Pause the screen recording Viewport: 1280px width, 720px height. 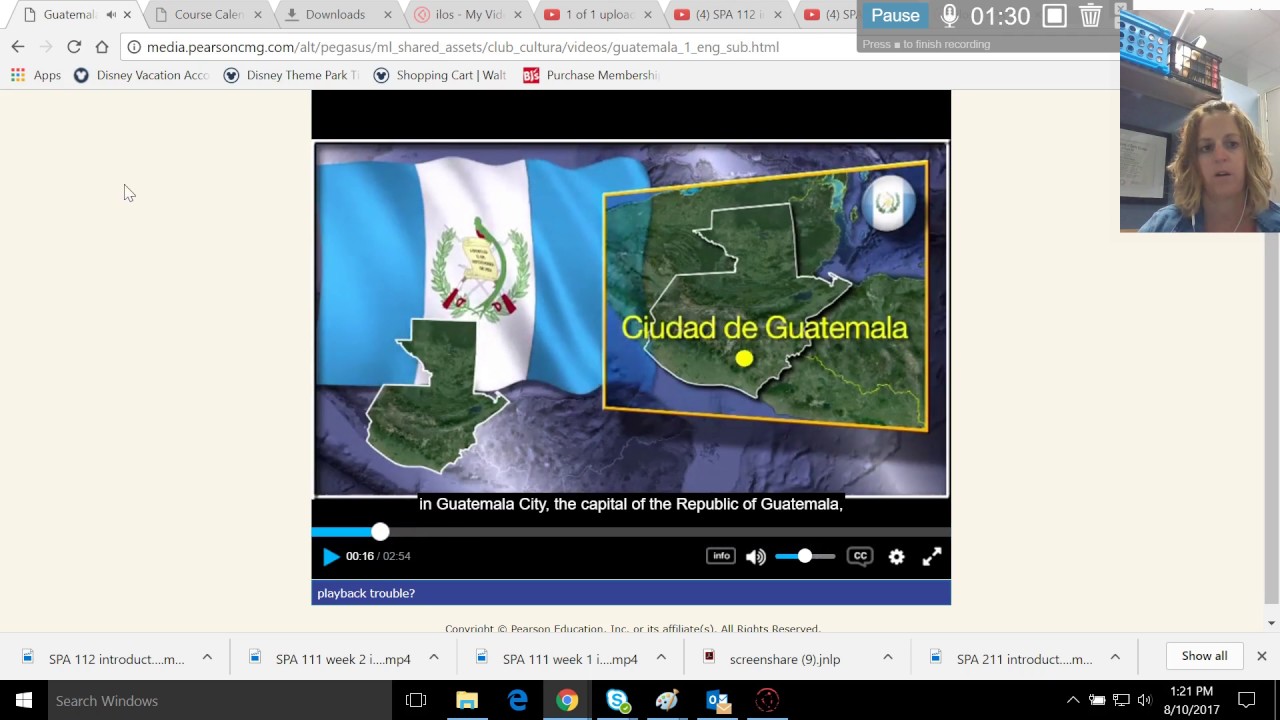point(895,16)
